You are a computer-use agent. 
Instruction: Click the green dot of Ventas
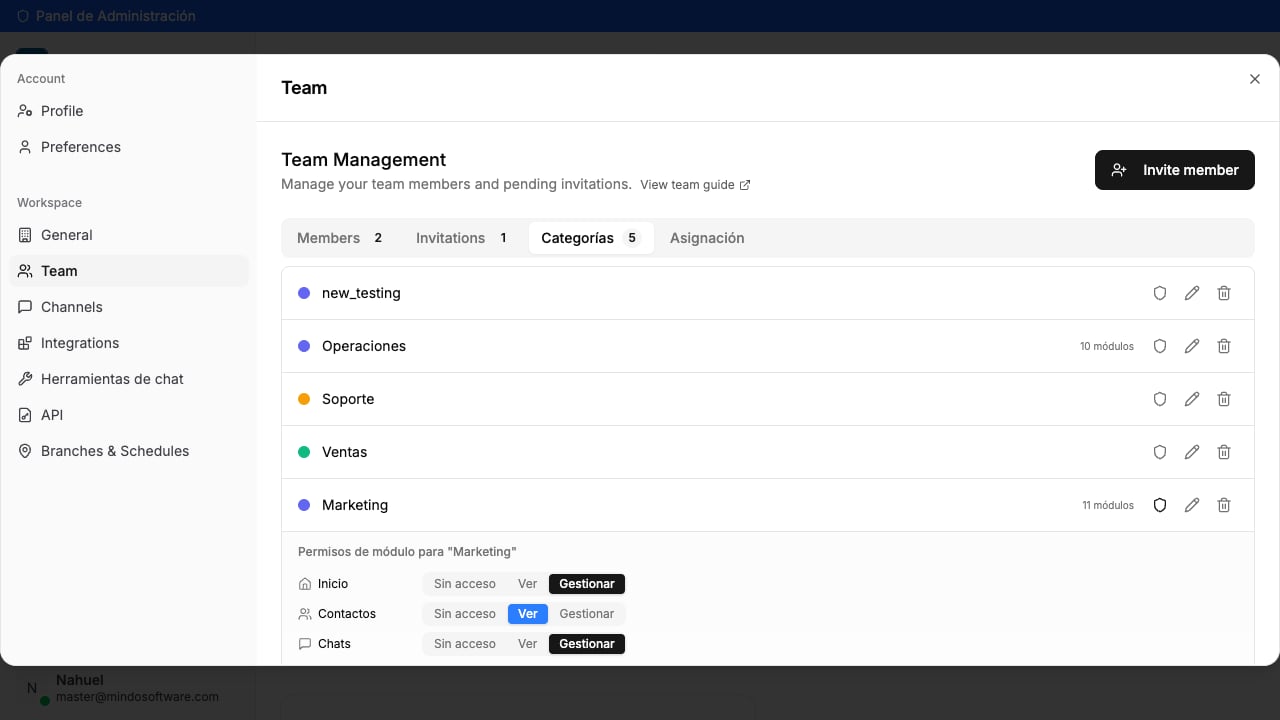[x=304, y=452]
